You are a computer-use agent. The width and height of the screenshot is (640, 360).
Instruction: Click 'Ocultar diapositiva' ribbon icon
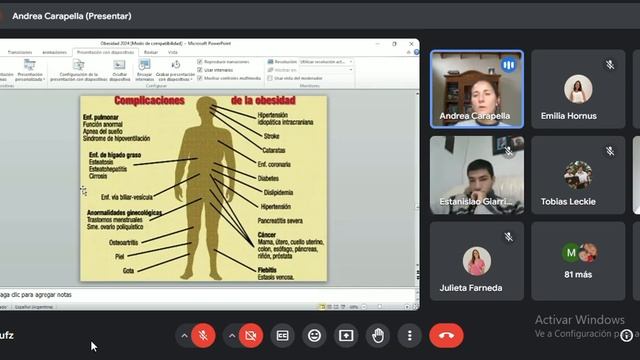120,70
